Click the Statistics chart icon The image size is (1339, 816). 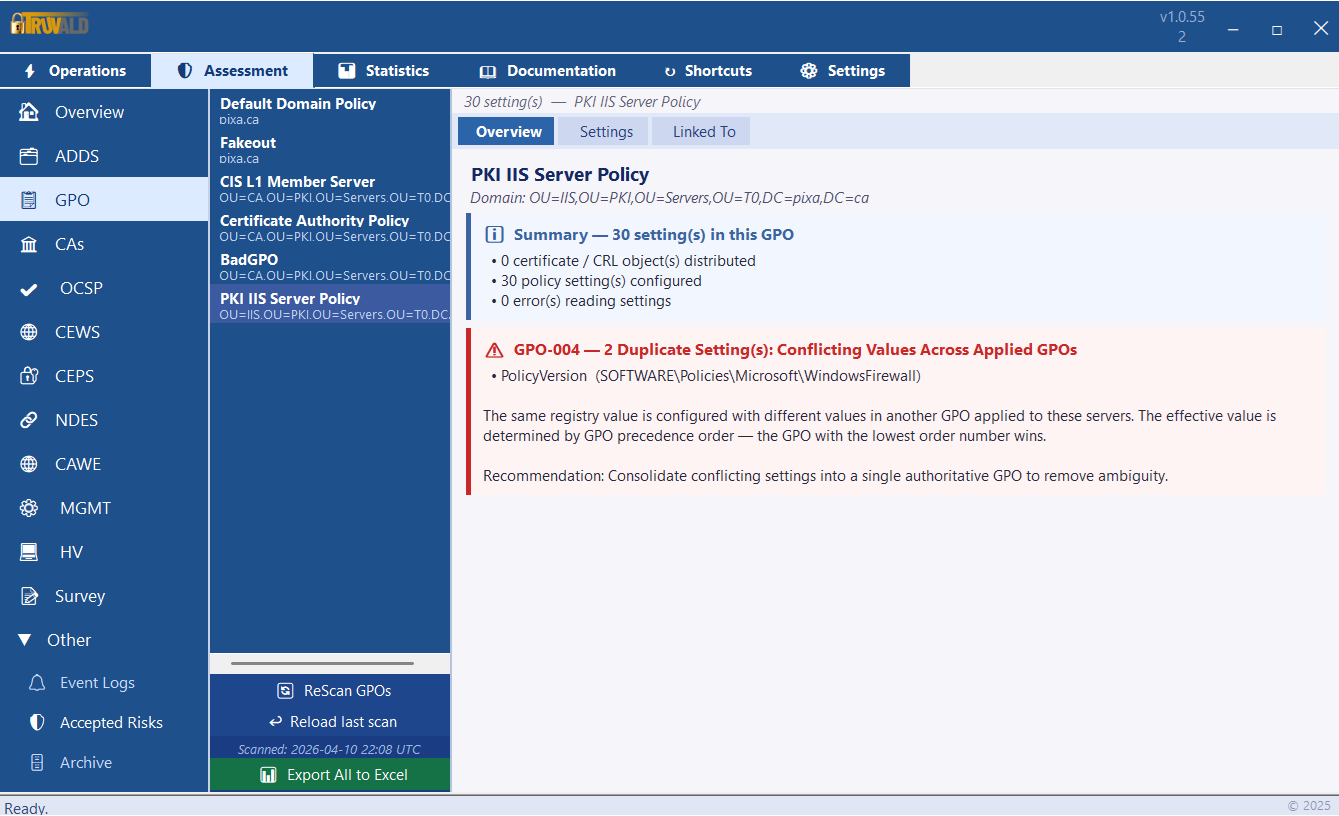click(x=347, y=71)
